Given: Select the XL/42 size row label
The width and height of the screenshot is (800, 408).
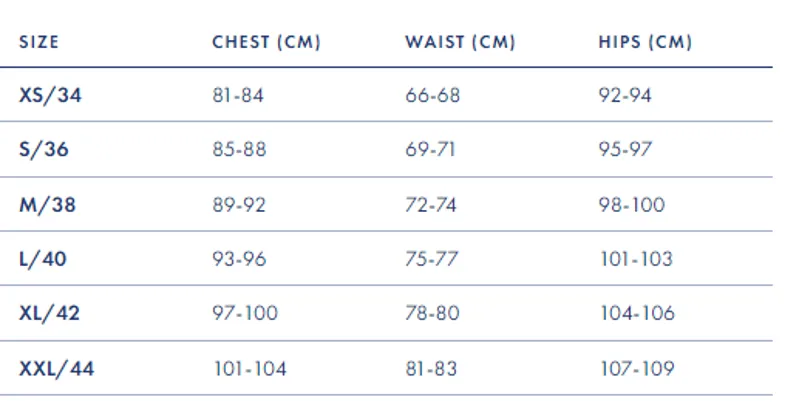Looking at the screenshot, I should point(49,313).
